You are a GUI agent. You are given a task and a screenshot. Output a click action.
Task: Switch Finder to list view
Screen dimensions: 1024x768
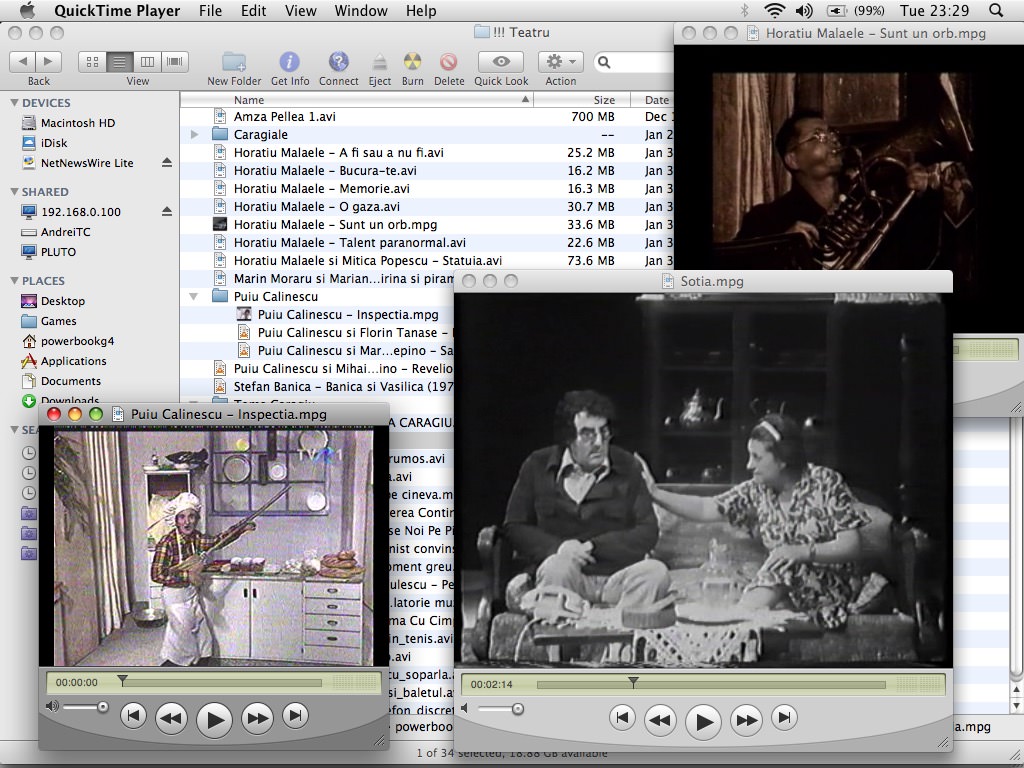(120, 61)
